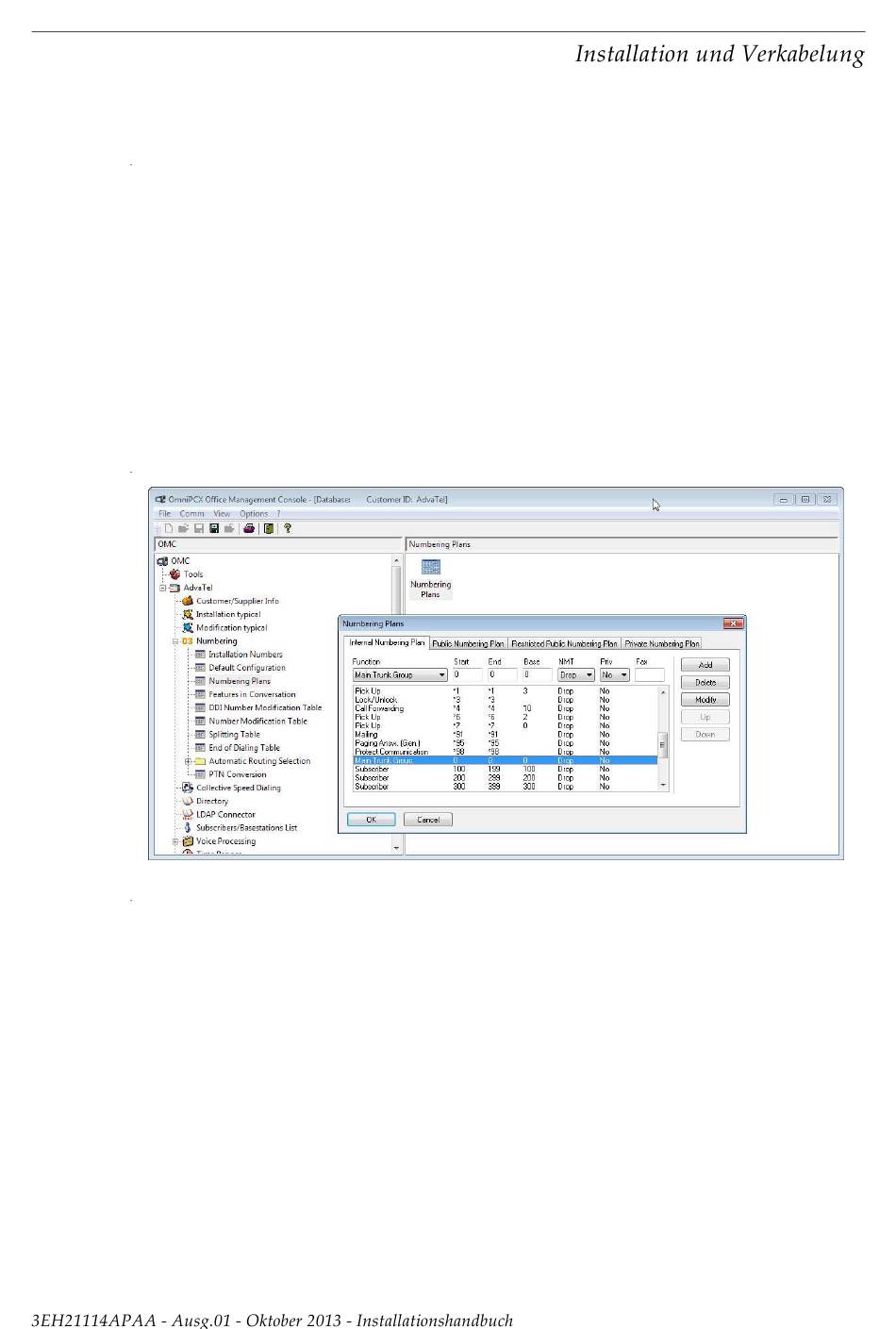Click the Voice Processing folder icon
Screen dimensions: 896x1329
[x=188, y=841]
